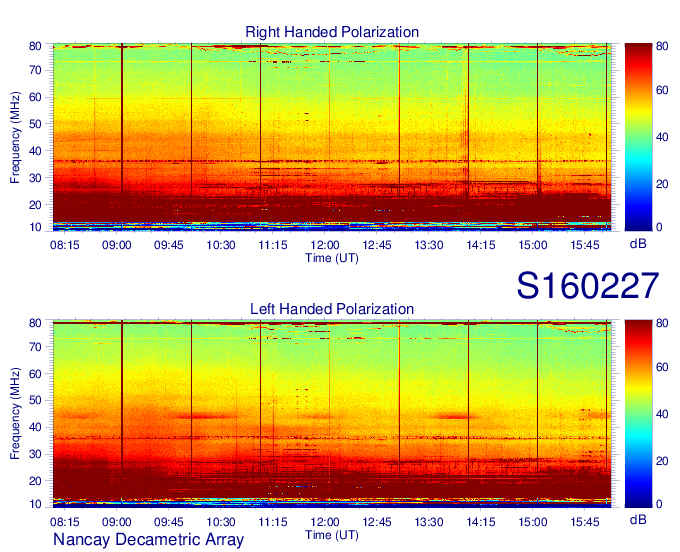Click the top plot's 'Frequency (MHz)' axis label
The width and height of the screenshot is (680, 552).
(x=15, y=137)
